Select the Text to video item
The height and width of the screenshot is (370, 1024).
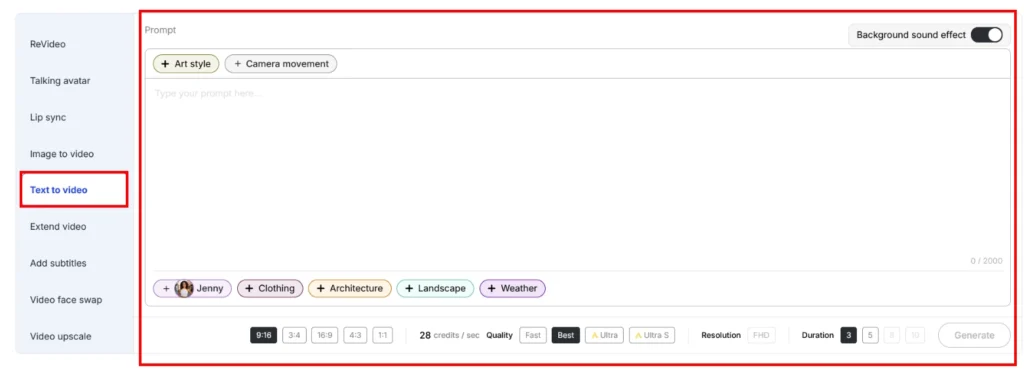pyautogui.click(x=74, y=190)
